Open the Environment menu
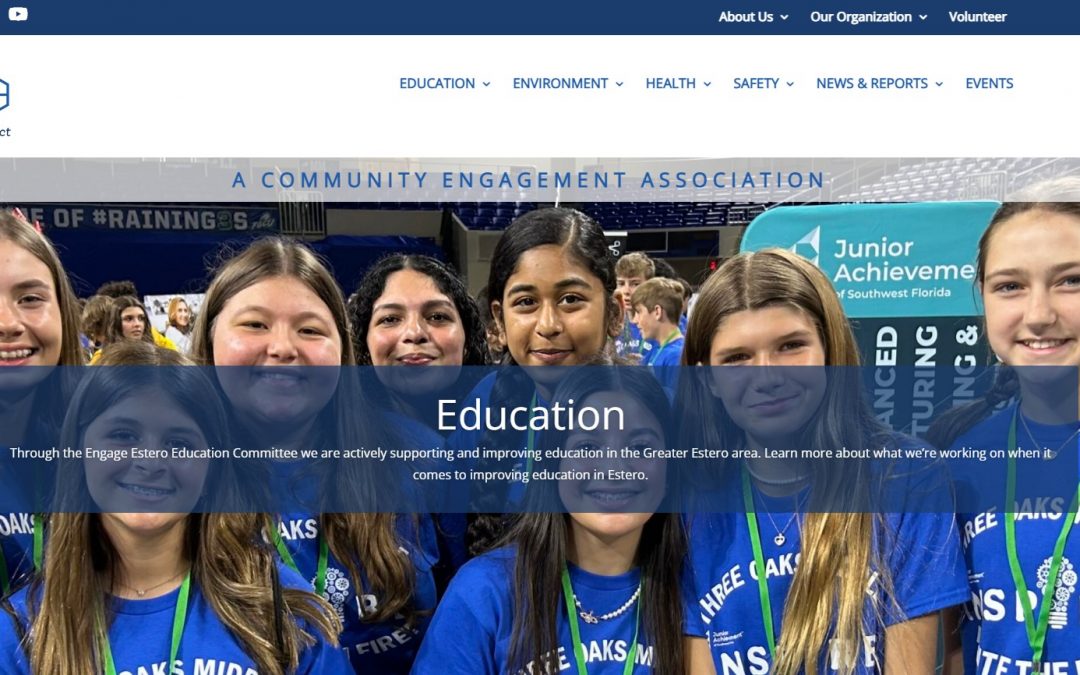The height and width of the screenshot is (675, 1080). pyautogui.click(x=560, y=83)
